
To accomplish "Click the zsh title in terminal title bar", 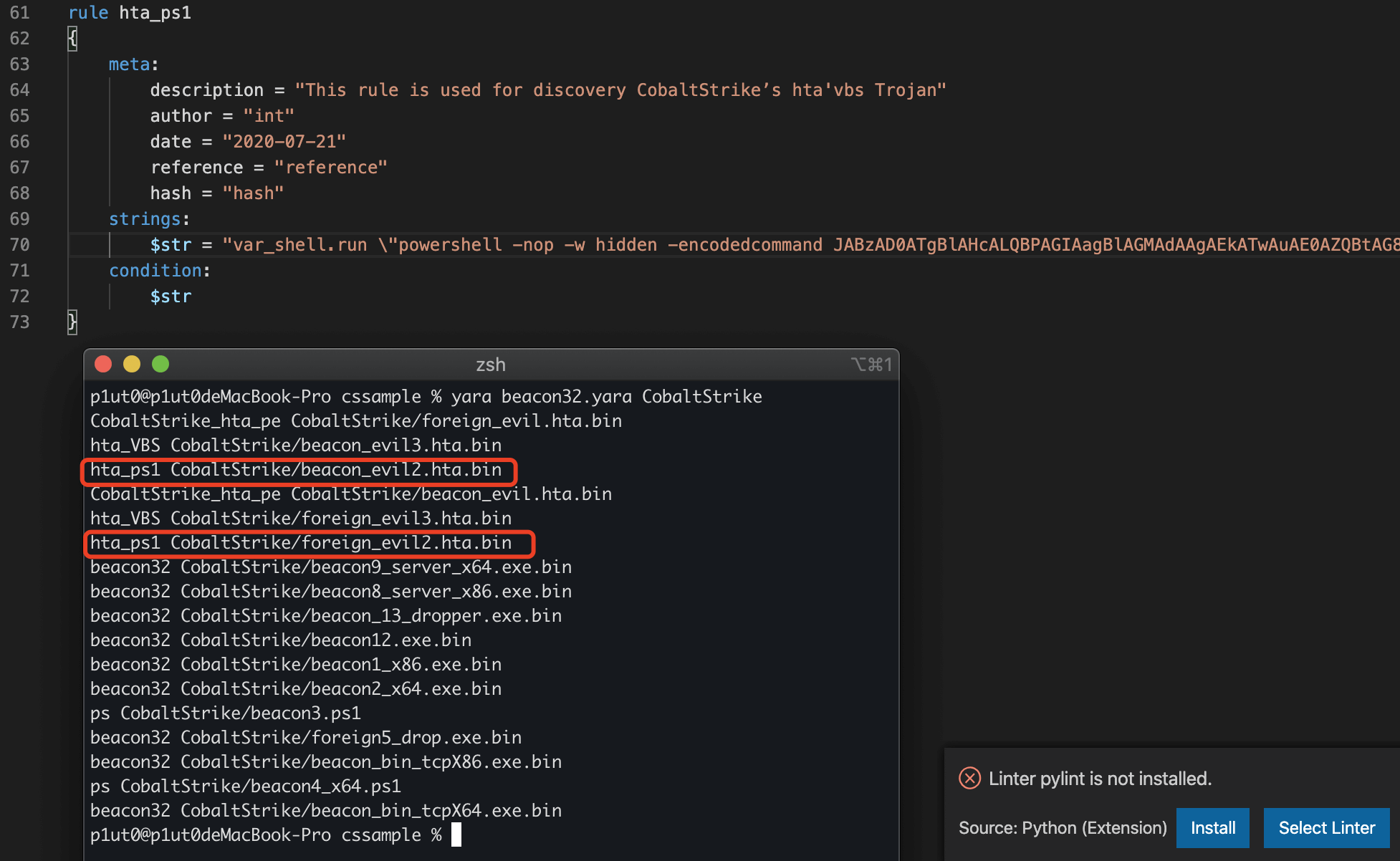I will 491,365.
